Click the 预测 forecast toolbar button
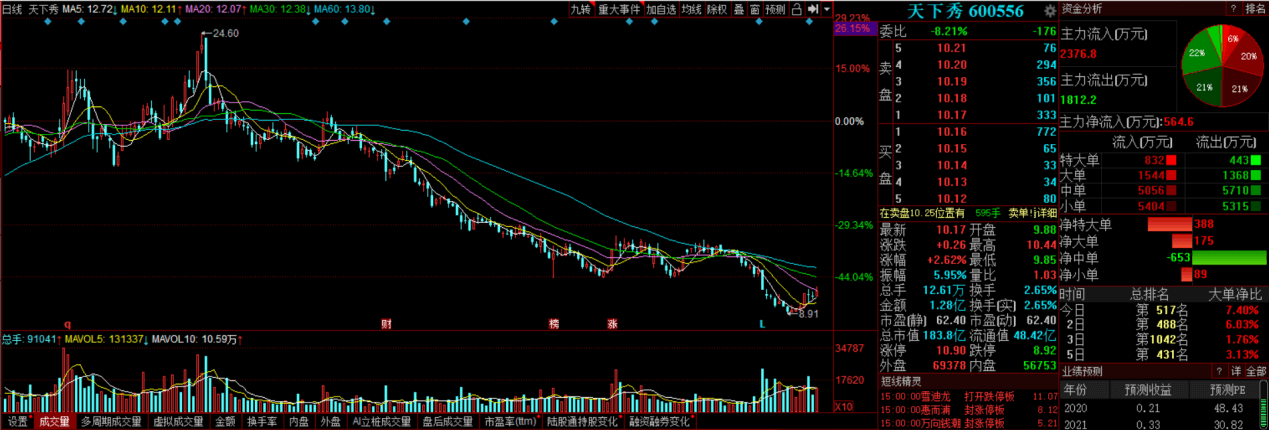 click(x=775, y=9)
